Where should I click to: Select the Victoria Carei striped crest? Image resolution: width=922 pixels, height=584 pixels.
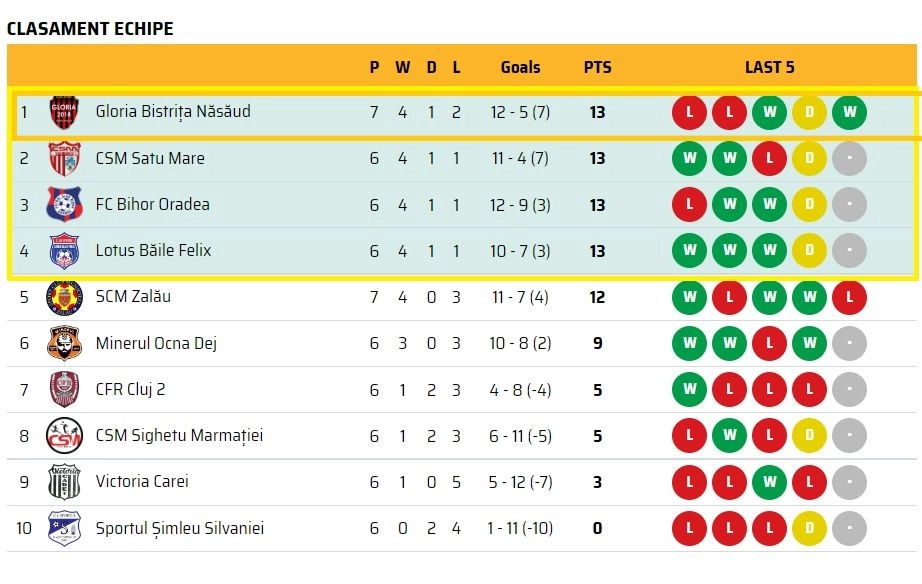click(64, 482)
